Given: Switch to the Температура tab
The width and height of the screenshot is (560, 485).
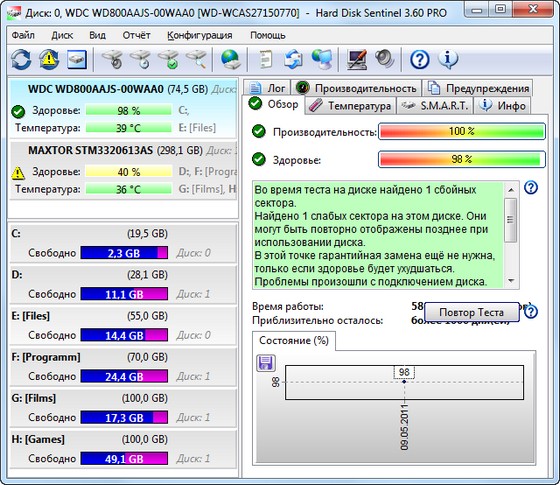Looking at the screenshot, I should click(x=350, y=105).
